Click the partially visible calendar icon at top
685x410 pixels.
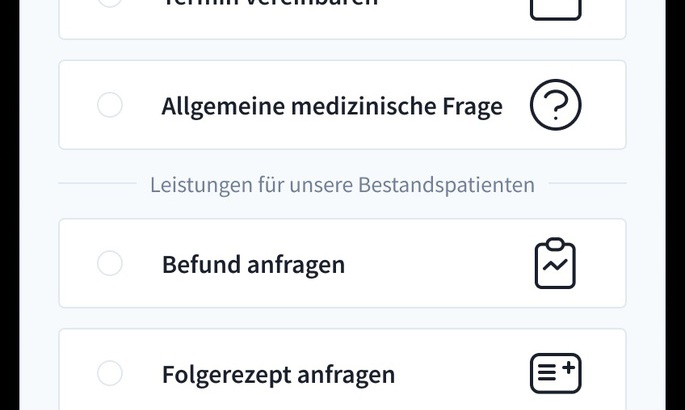(555, 8)
